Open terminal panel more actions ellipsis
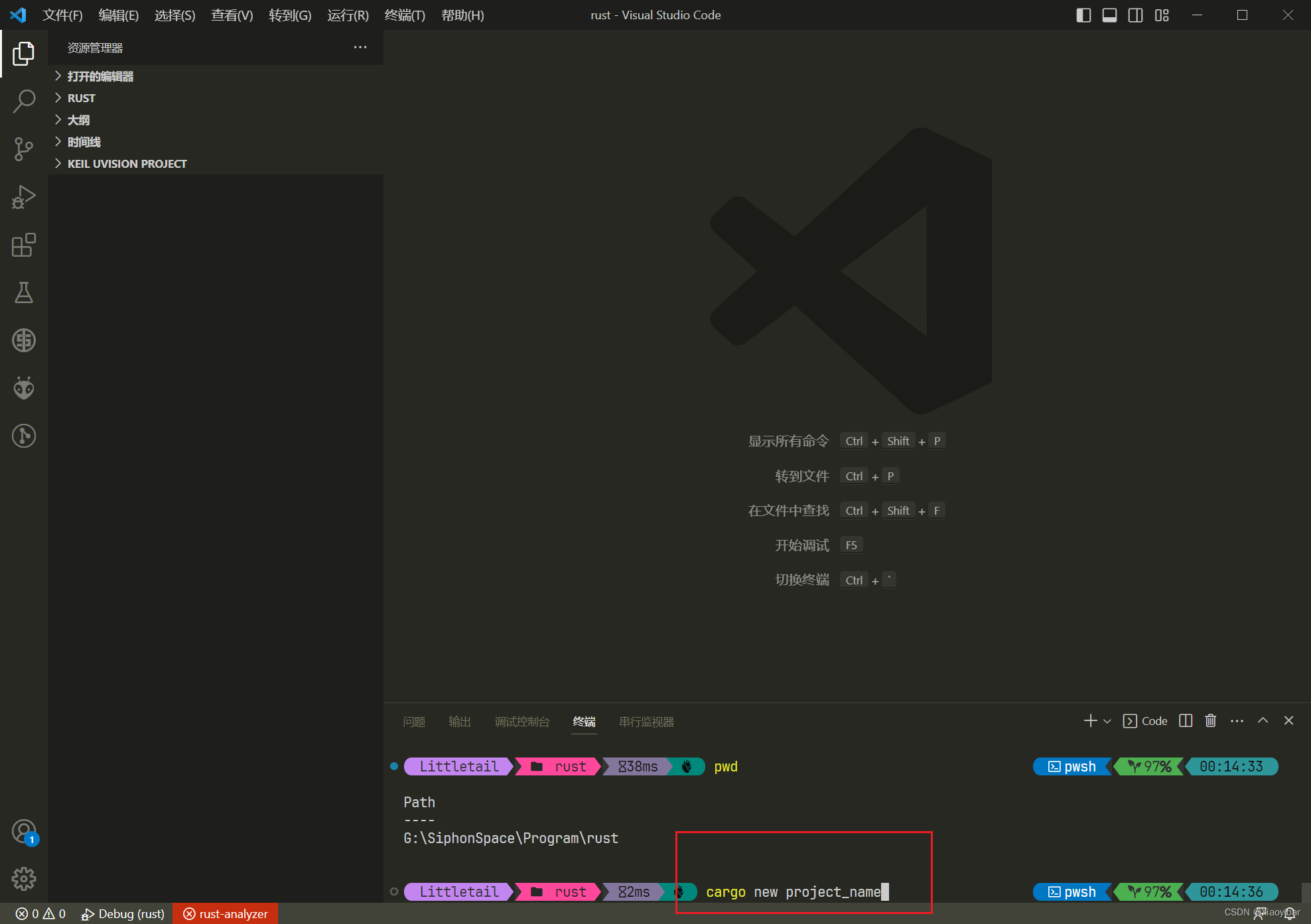This screenshot has height=924, width=1311. (x=1237, y=721)
